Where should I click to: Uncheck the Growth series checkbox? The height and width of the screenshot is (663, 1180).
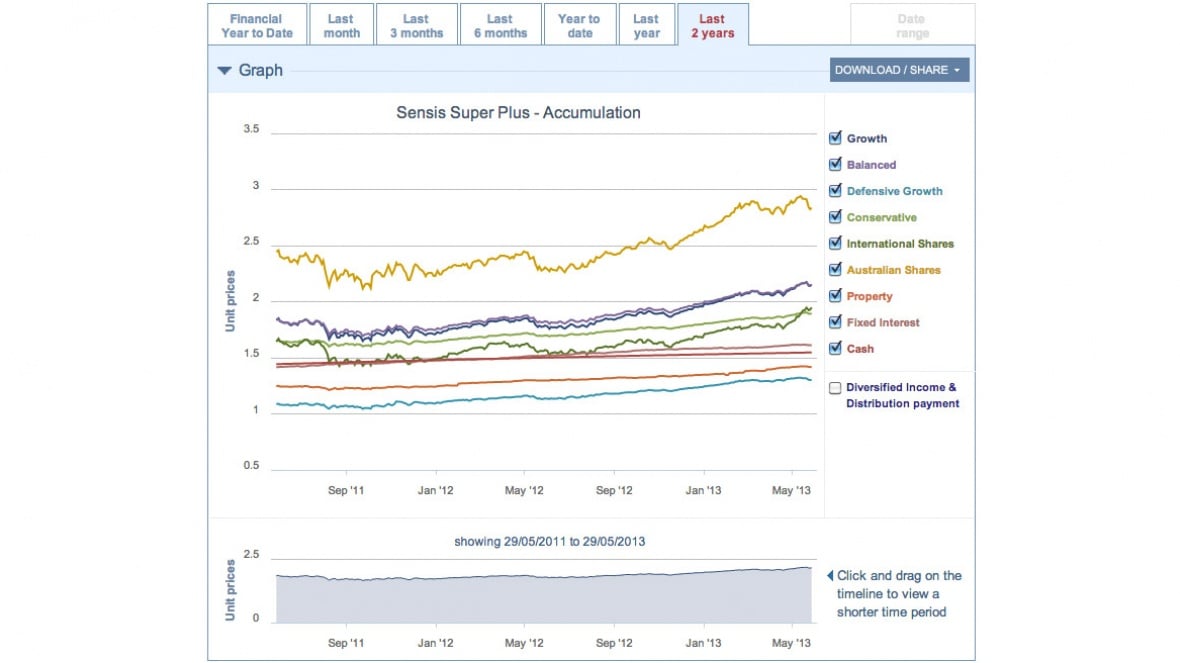click(835, 138)
